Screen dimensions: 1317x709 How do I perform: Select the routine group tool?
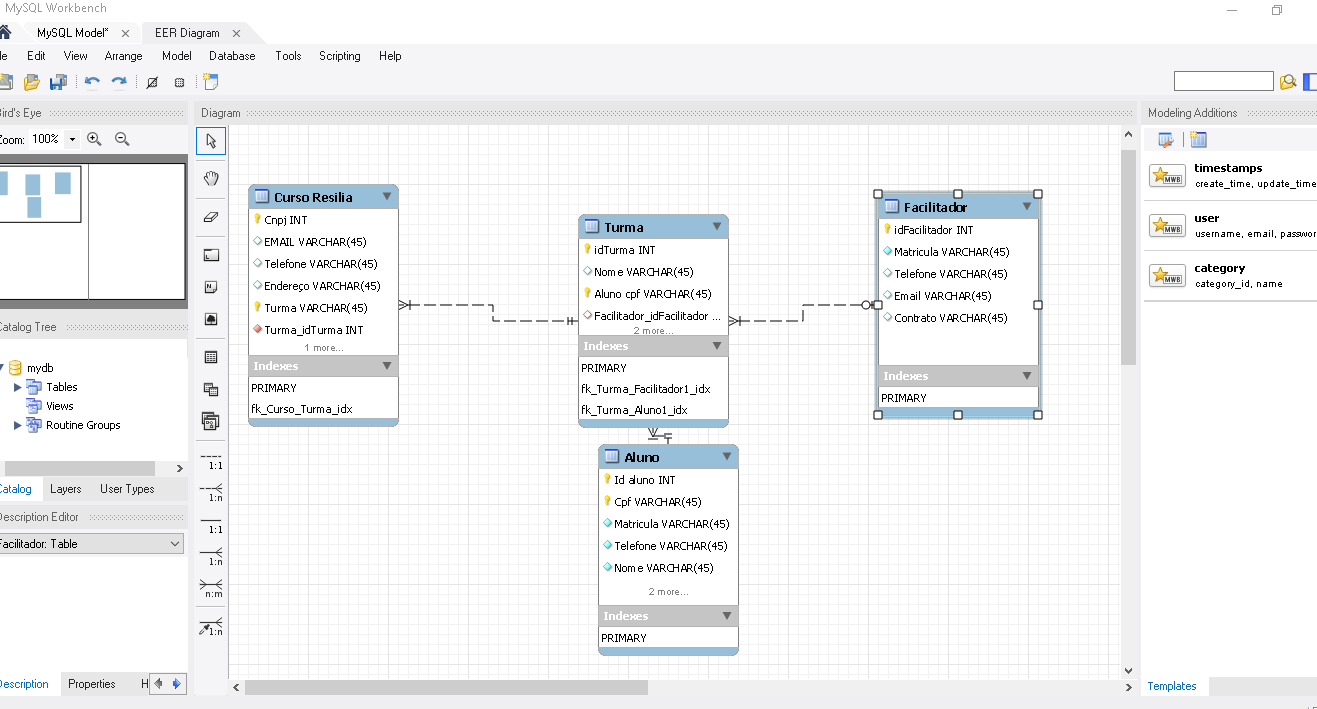[211, 421]
